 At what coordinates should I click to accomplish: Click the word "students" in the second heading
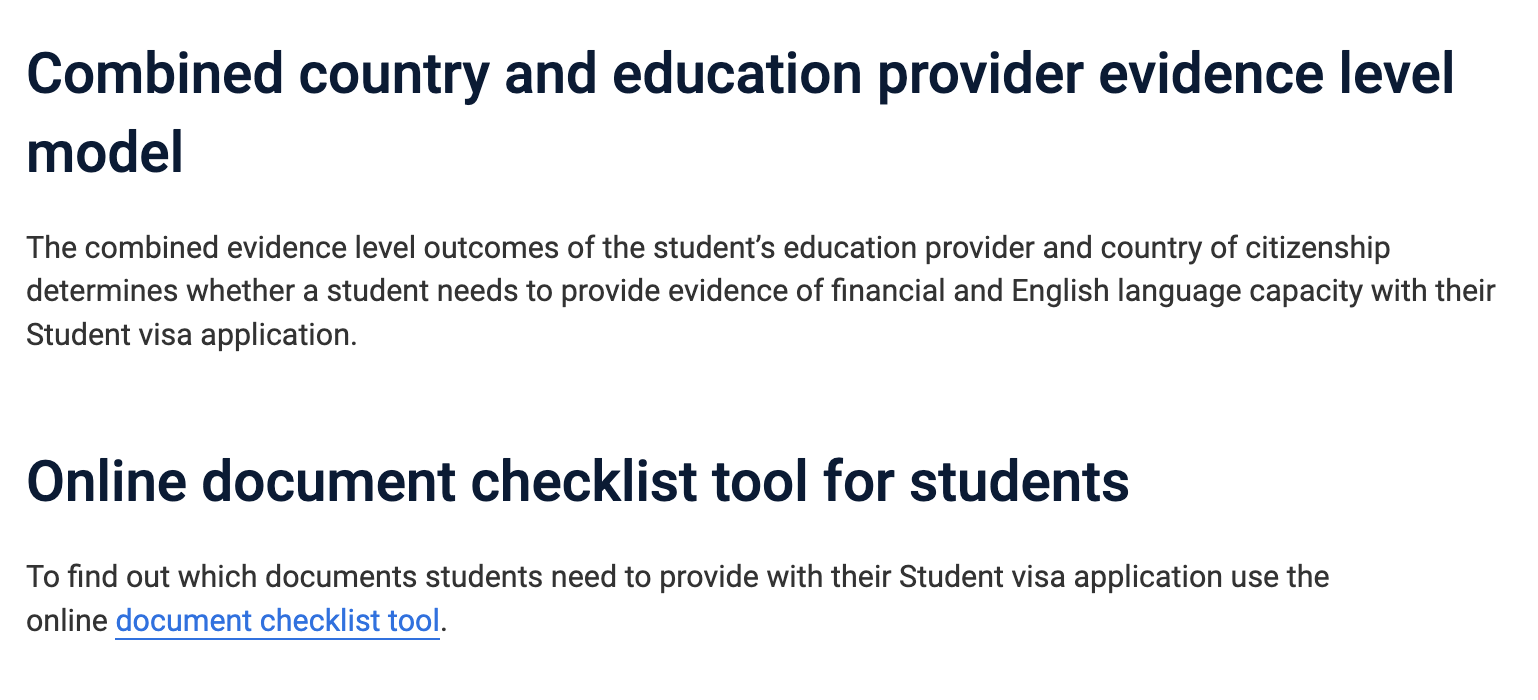[x=1018, y=481]
